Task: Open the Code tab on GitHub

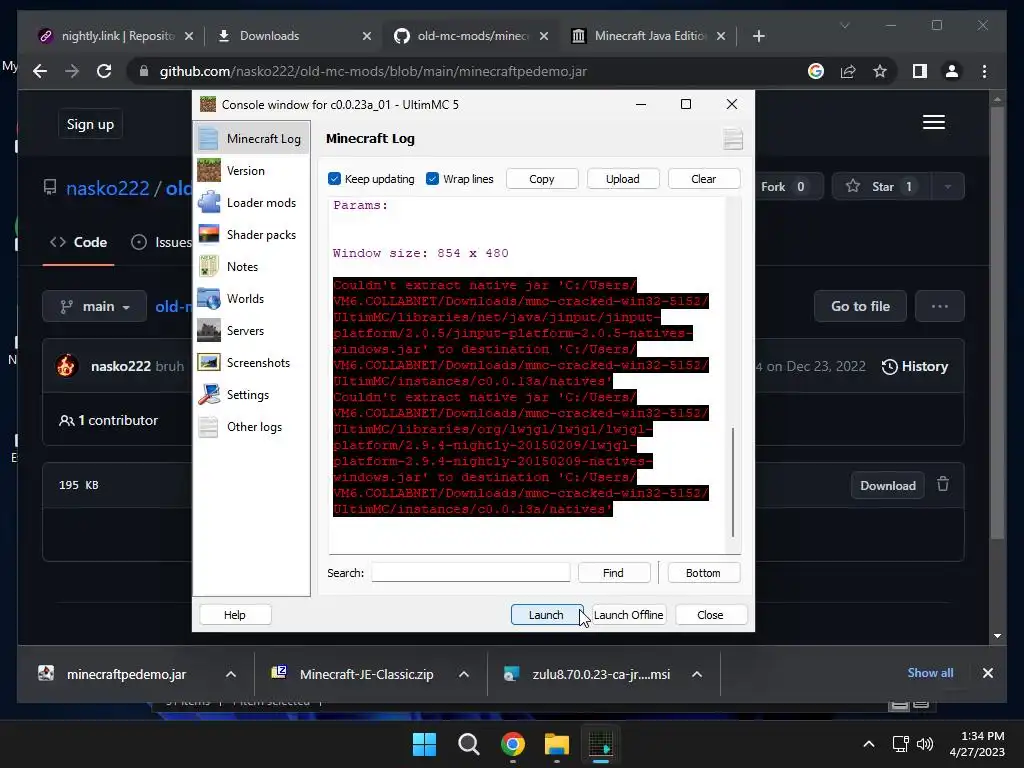Action: point(78,242)
